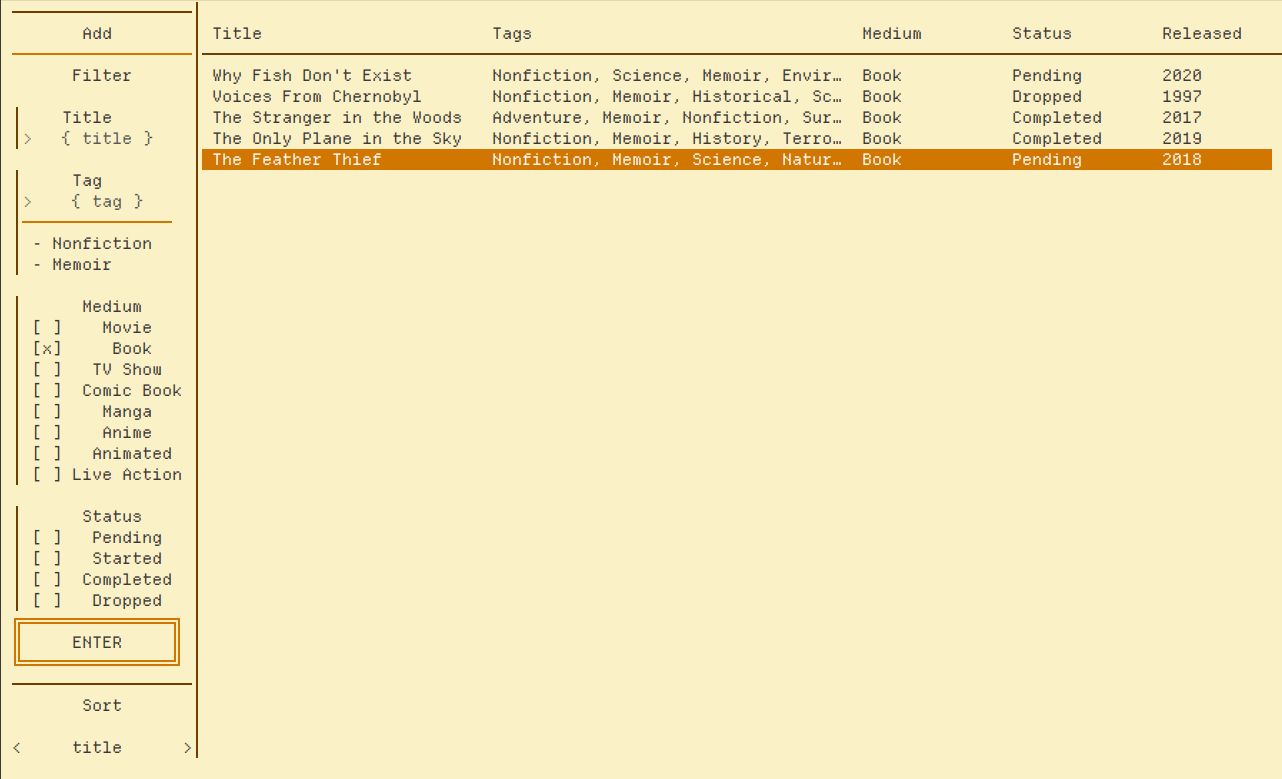Image resolution: width=1282 pixels, height=779 pixels.
Task: Check the Anime medium checkbox
Action: (x=47, y=432)
